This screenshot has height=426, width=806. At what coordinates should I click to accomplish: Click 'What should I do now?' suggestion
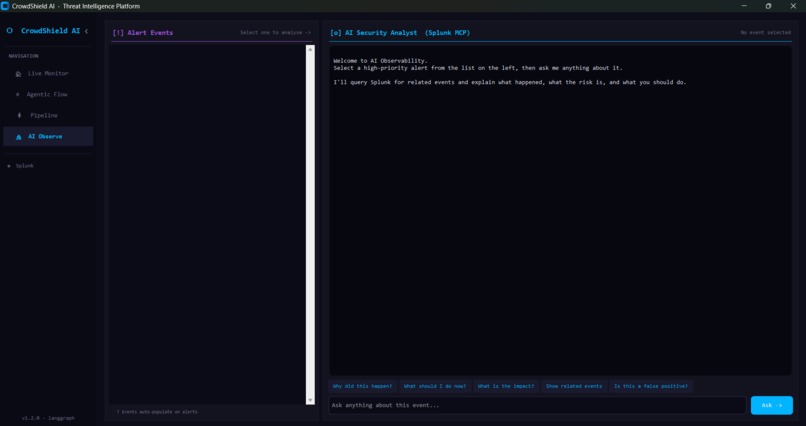[x=435, y=386]
